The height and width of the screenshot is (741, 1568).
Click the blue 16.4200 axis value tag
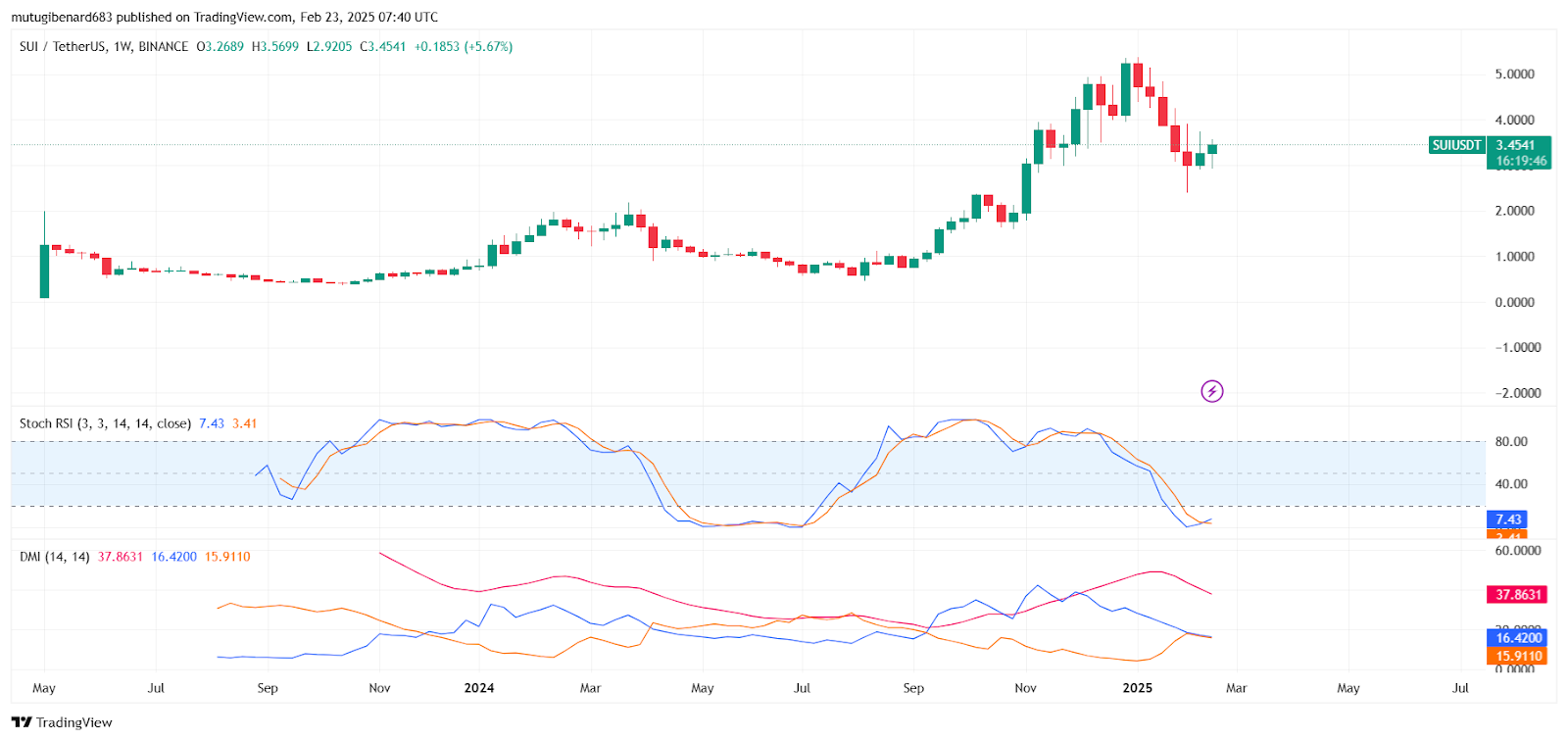[x=1517, y=637]
